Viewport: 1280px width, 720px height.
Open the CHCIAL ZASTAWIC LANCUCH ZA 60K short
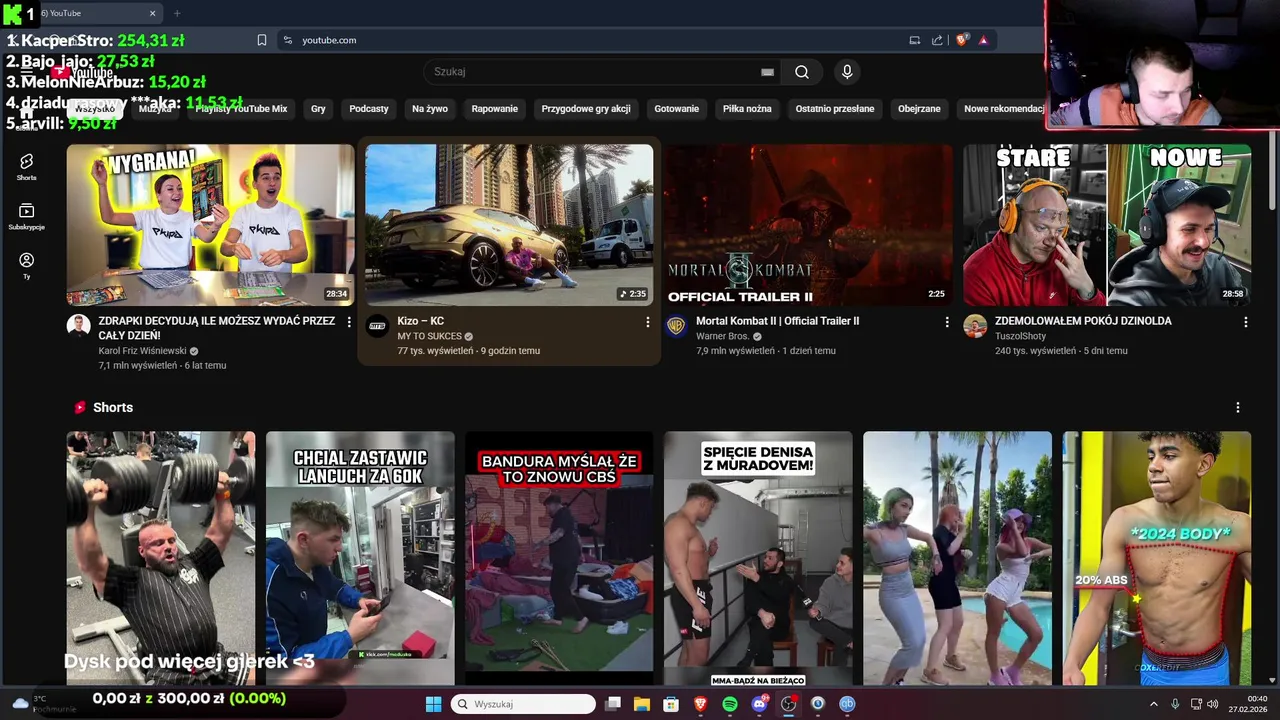[360, 558]
